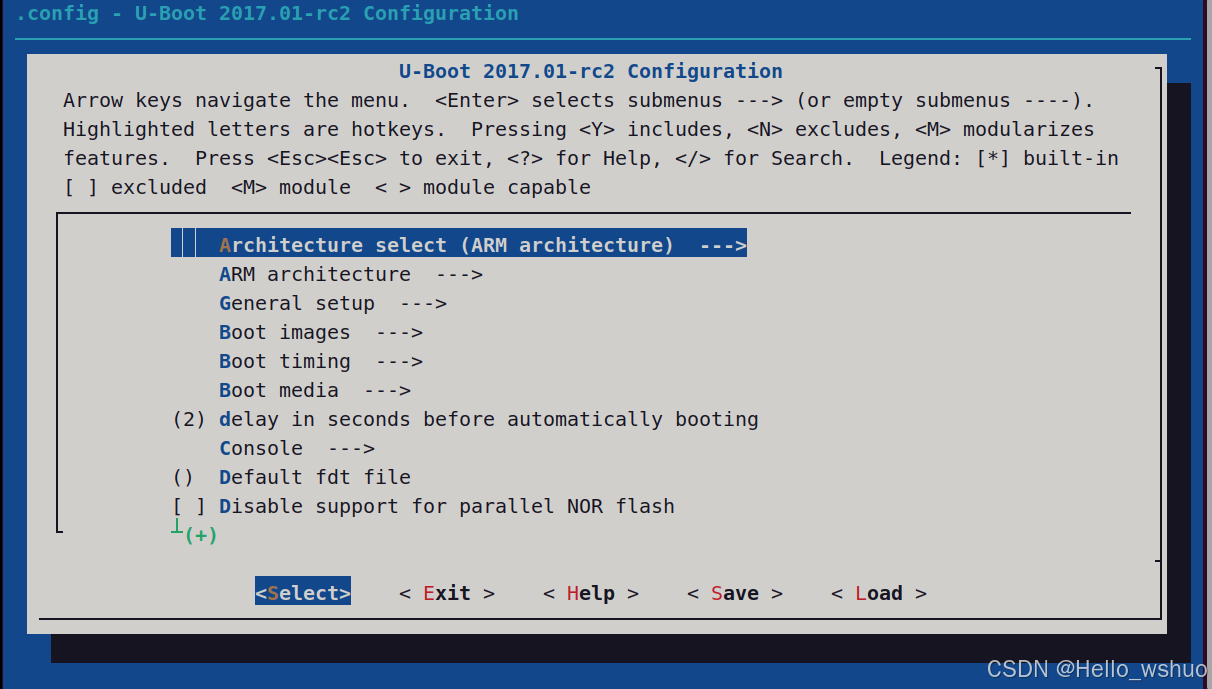The image size is (1212, 689).
Task: Toggle Disable support for parallel NOR flash
Action: [x=423, y=506]
